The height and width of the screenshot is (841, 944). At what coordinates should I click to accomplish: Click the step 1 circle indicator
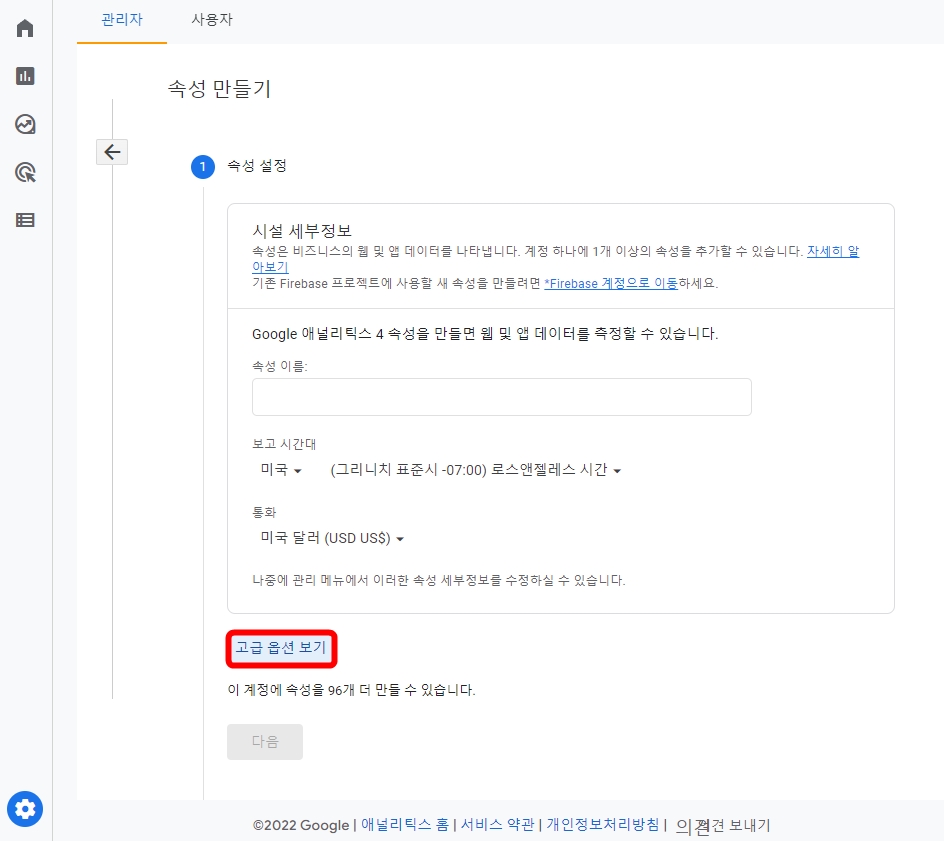[203, 167]
